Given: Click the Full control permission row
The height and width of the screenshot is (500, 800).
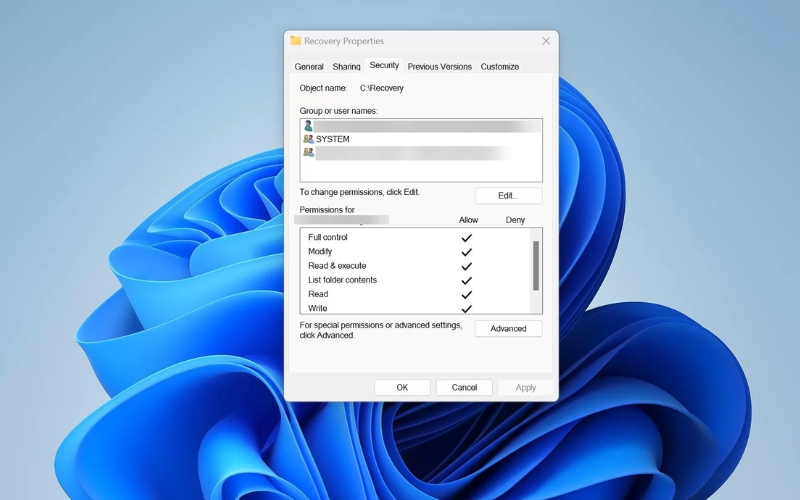Looking at the screenshot, I should (x=415, y=237).
